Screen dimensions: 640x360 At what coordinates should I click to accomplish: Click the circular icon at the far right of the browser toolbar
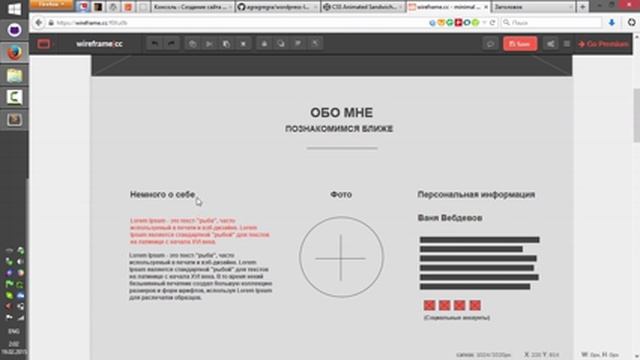pyautogui.click(x=631, y=22)
